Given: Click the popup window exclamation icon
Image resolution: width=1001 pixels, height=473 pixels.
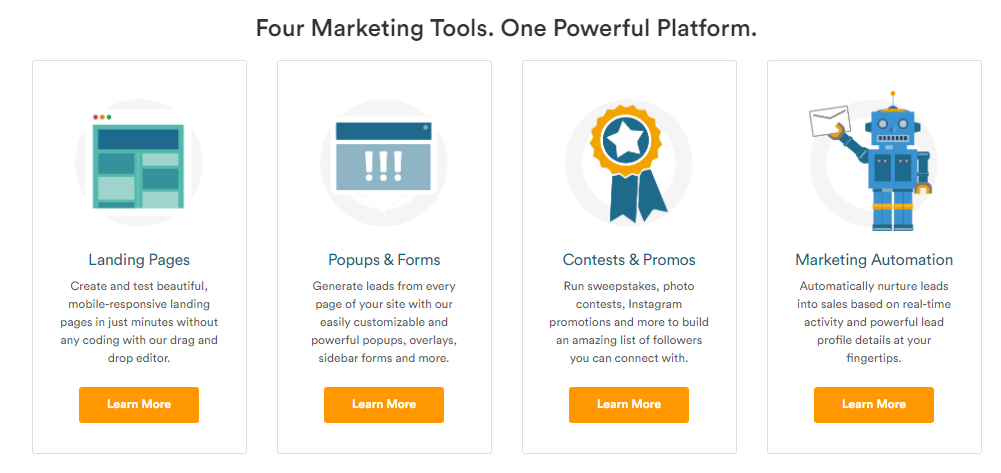Looking at the screenshot, I should pyautogui.click(x=384, y=163).
